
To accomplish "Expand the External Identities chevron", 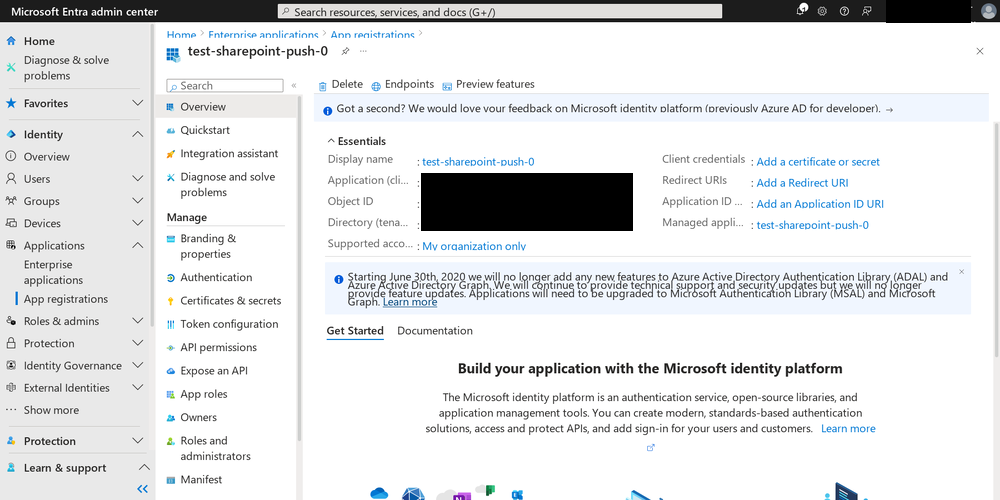I will click(137, 388).
